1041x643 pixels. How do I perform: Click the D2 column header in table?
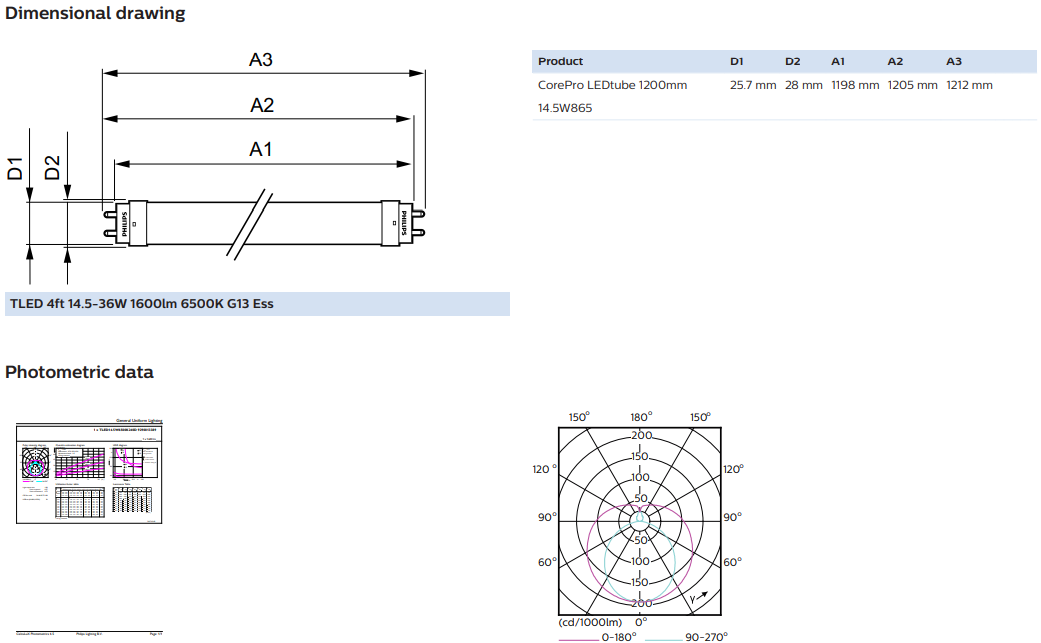(793, 61)
